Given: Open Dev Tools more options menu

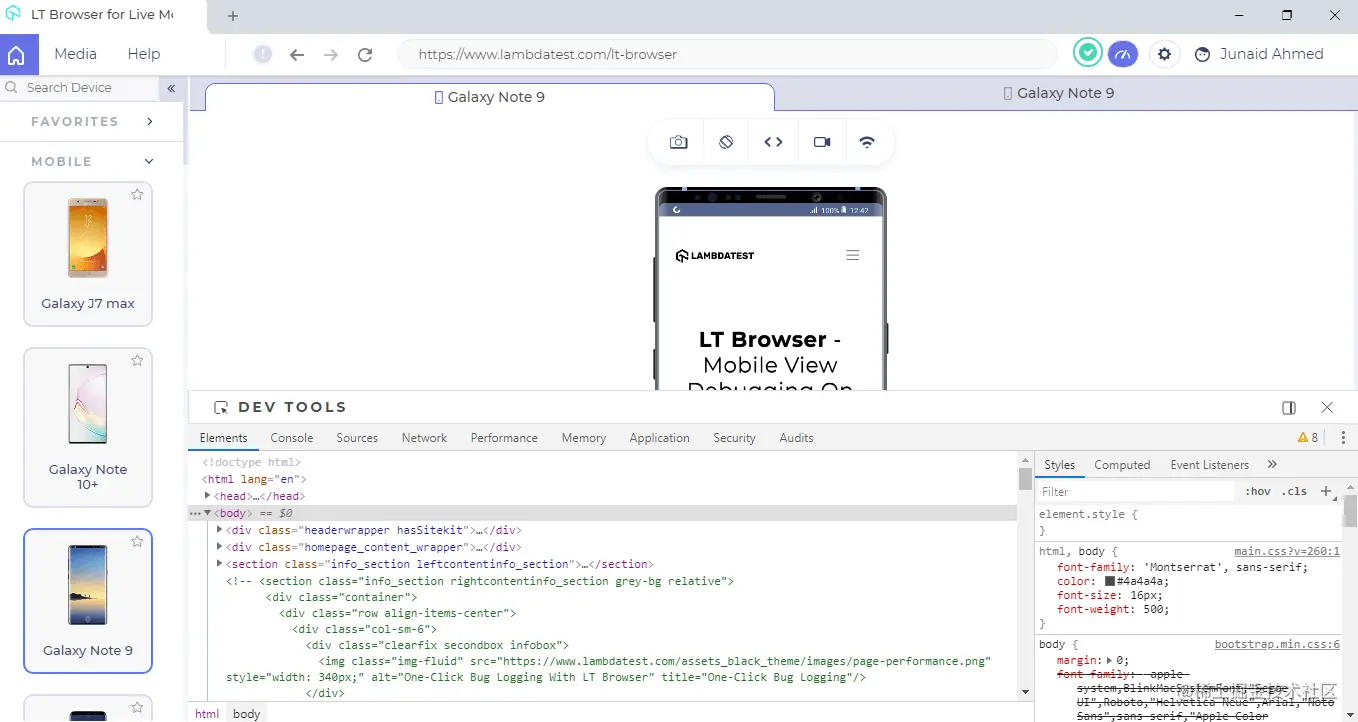Looking at the screenshot, I should coord(1343,438).
